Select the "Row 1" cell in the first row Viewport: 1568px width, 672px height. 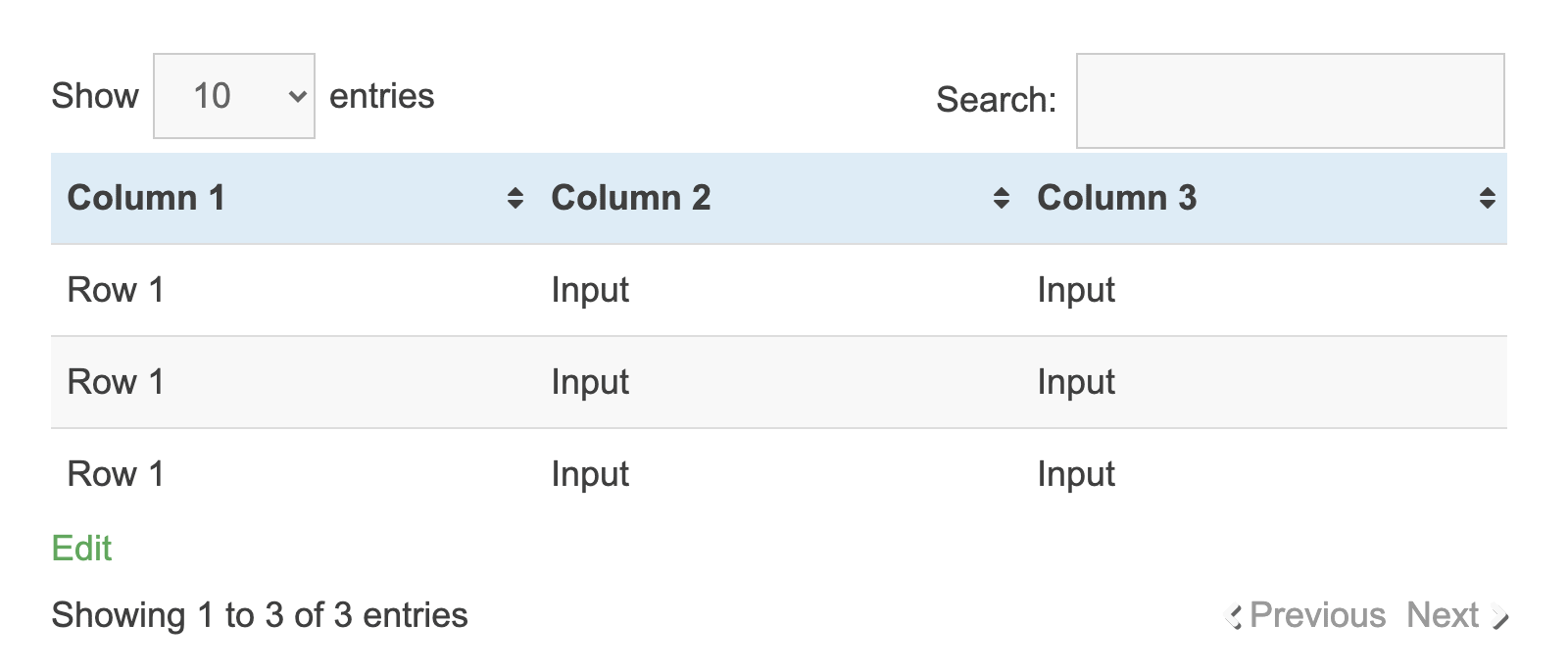116,290
